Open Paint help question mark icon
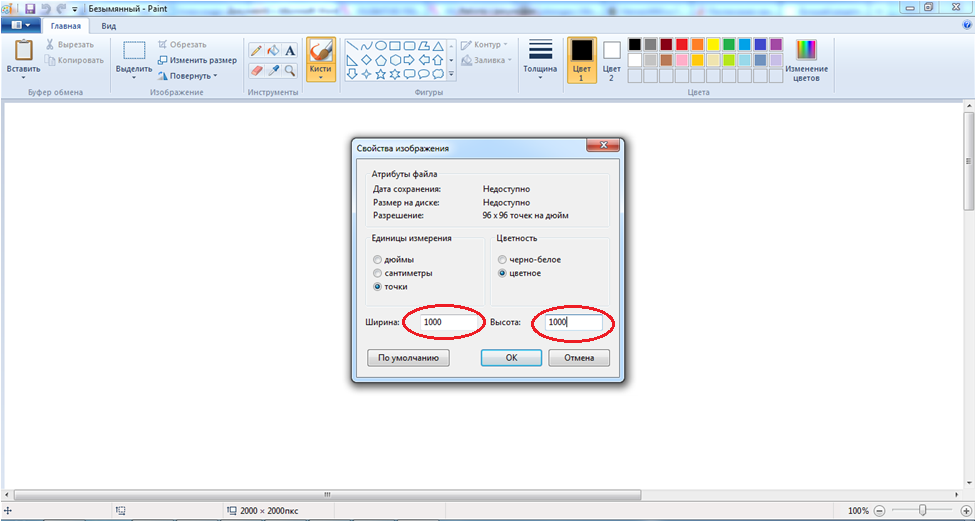Screen dimensions: 976x521 click(x=967, y=26)
